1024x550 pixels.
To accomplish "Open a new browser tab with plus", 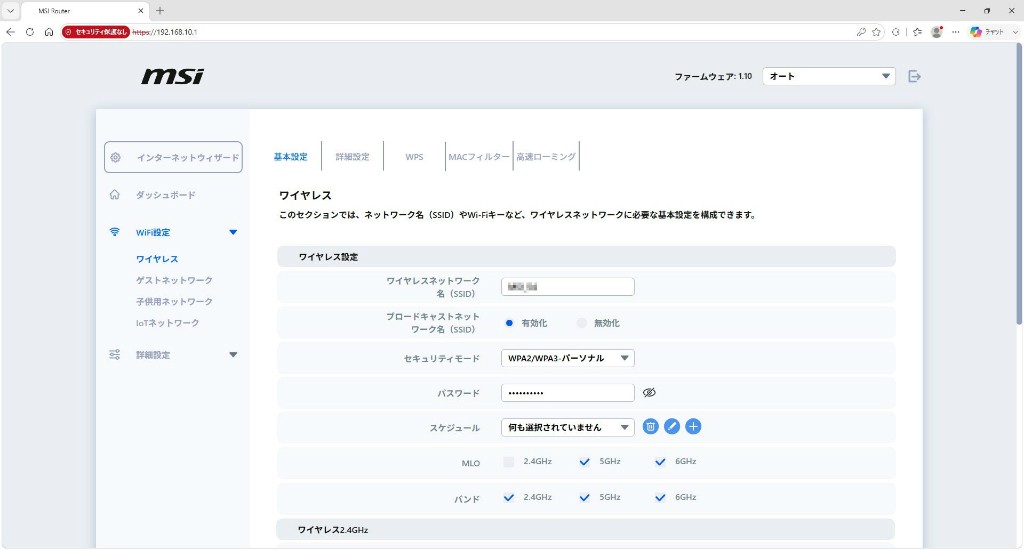I will click(x=160, y=10).
